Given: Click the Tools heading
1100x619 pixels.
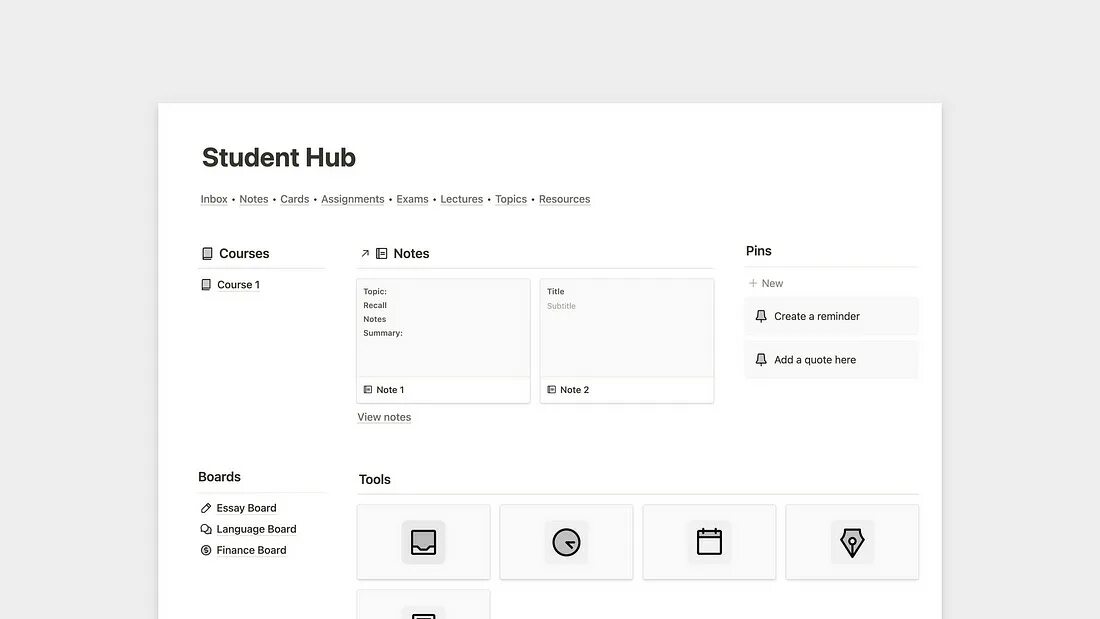Looking at the screenshot, I should pos(375,480).
